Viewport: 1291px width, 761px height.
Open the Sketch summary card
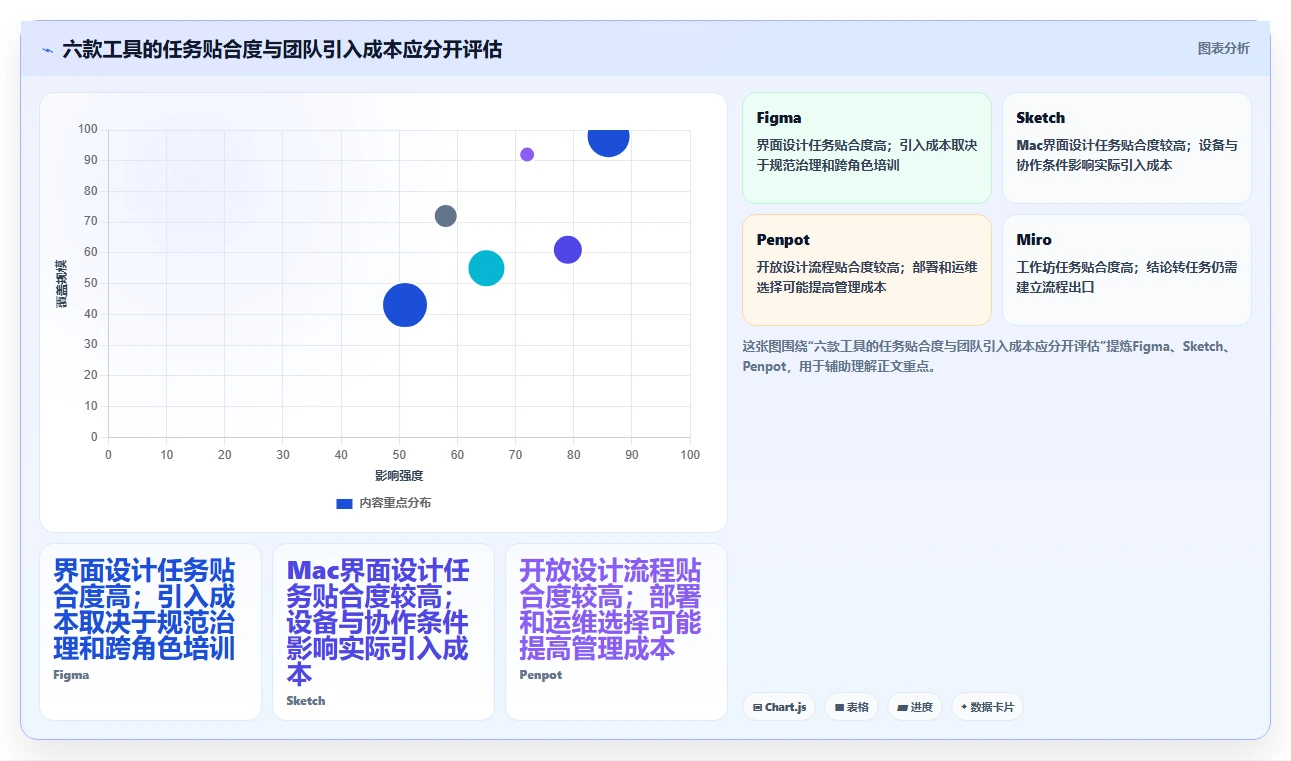click(1127, 148)
